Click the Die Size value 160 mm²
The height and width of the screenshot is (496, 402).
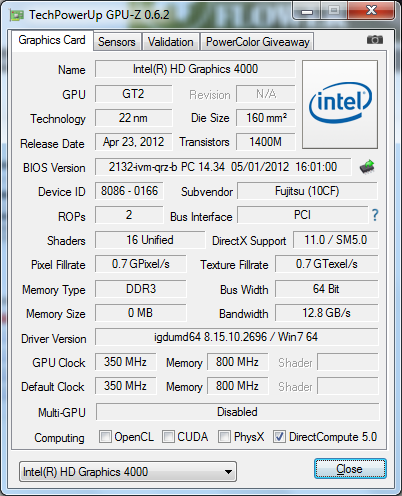coord(266,118)
